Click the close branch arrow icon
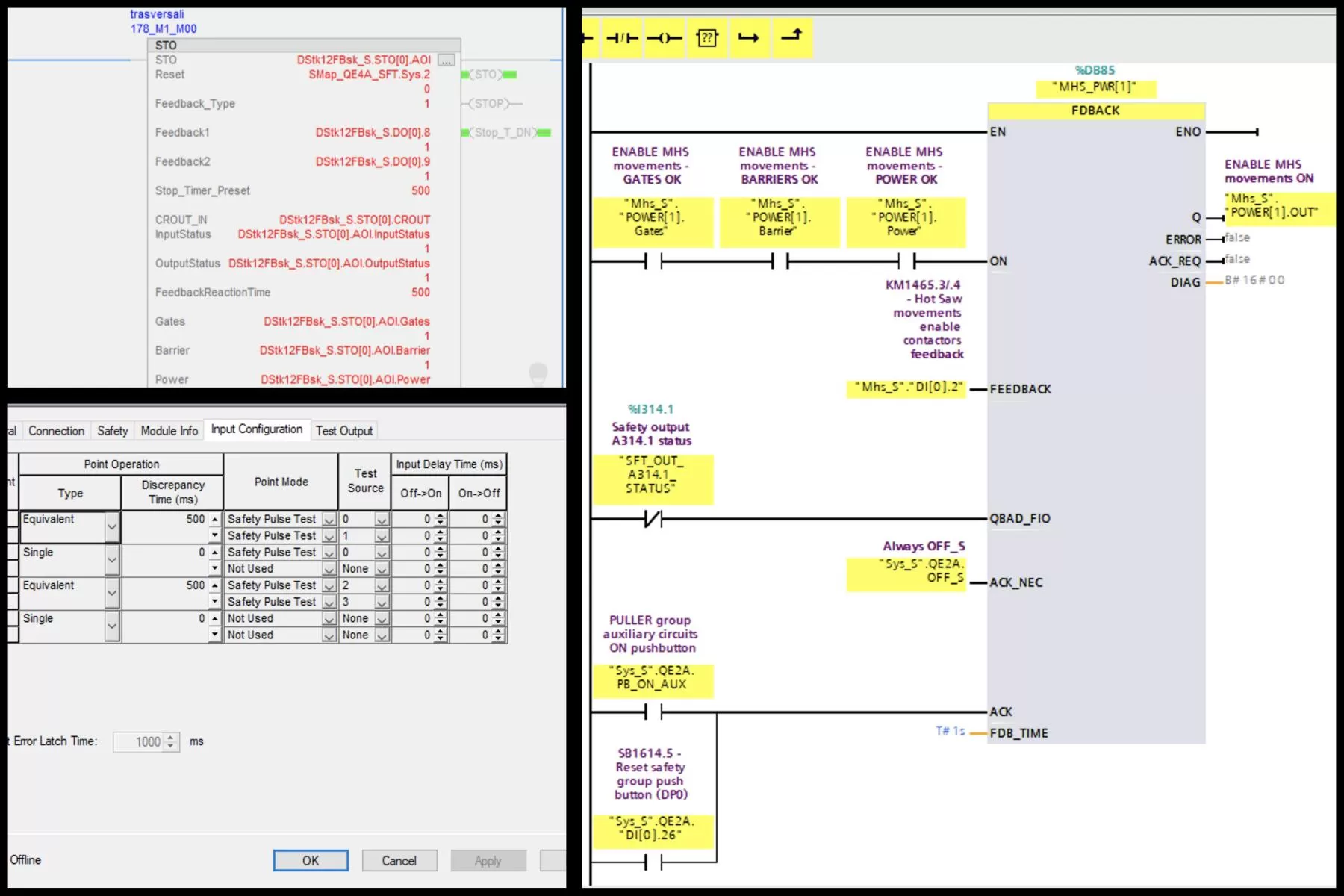Viewport: 1344px width, 896px height. pyautogui.click(x=791, y=36)
